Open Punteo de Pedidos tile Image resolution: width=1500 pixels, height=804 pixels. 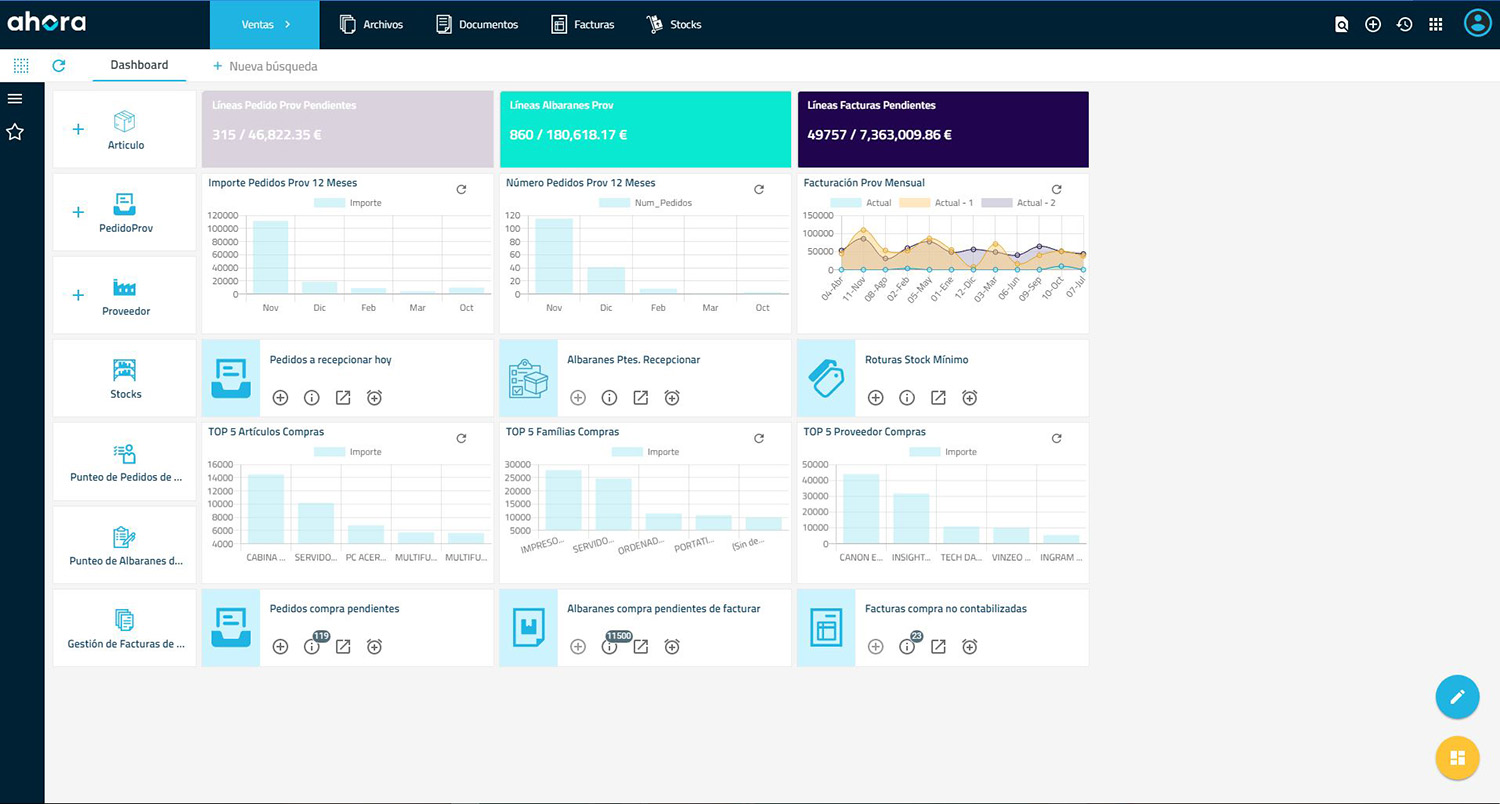point(125,462)
